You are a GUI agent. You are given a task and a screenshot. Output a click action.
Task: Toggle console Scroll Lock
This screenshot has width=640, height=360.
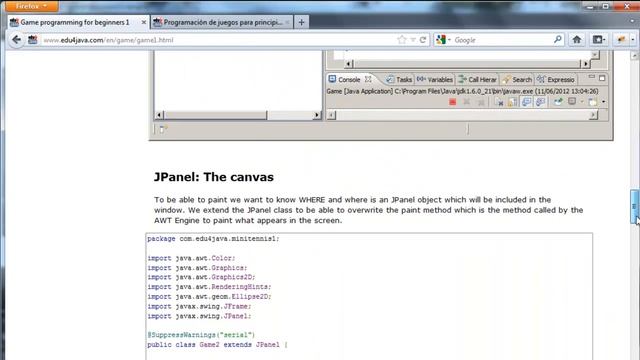click(x=512, y=102)
